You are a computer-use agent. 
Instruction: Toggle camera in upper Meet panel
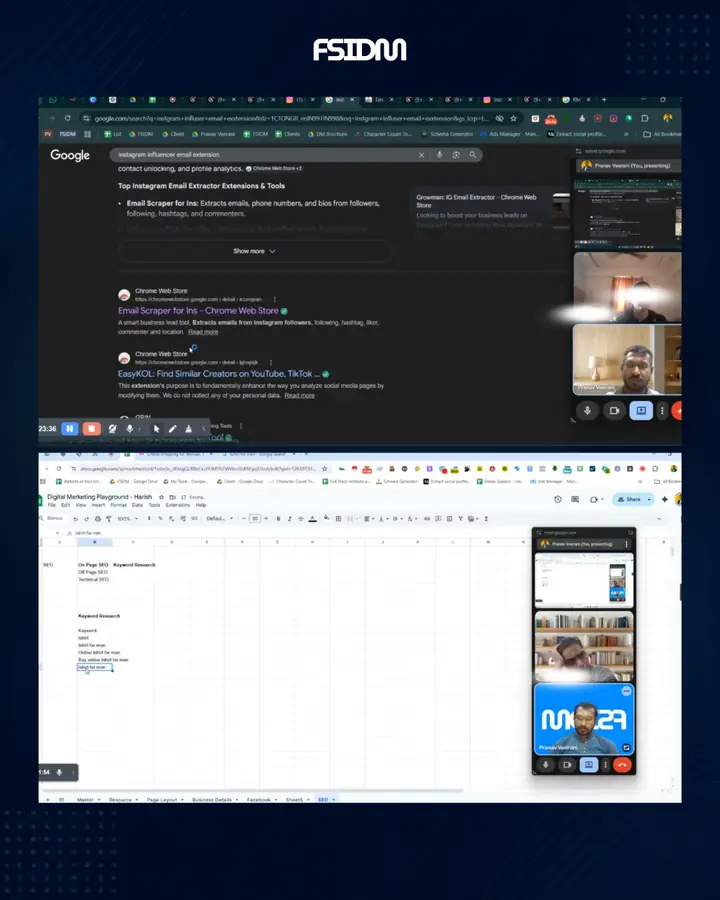614,410
